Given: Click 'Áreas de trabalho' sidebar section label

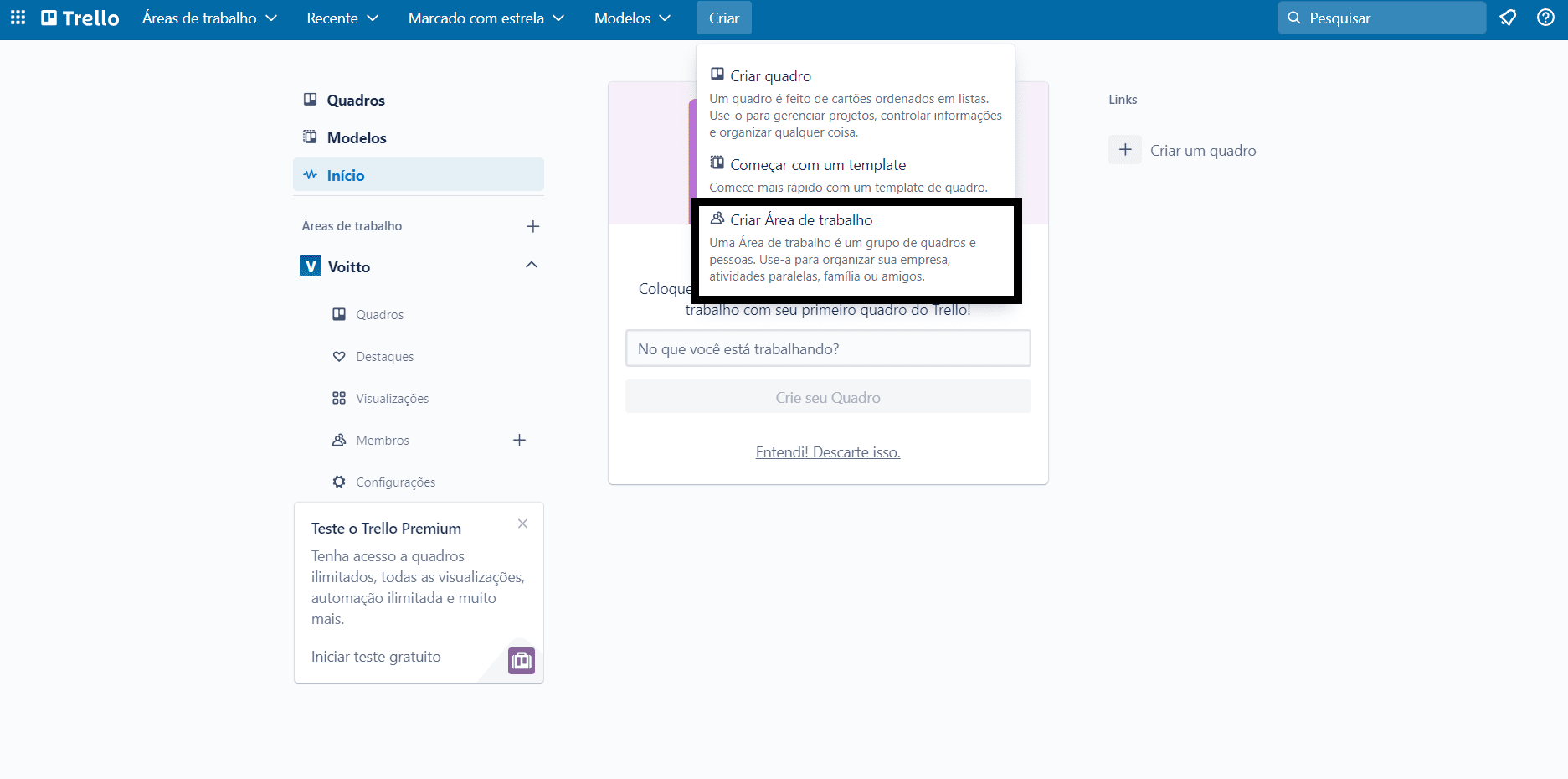Looking at the screenshot, I should [x=352, y=226].
